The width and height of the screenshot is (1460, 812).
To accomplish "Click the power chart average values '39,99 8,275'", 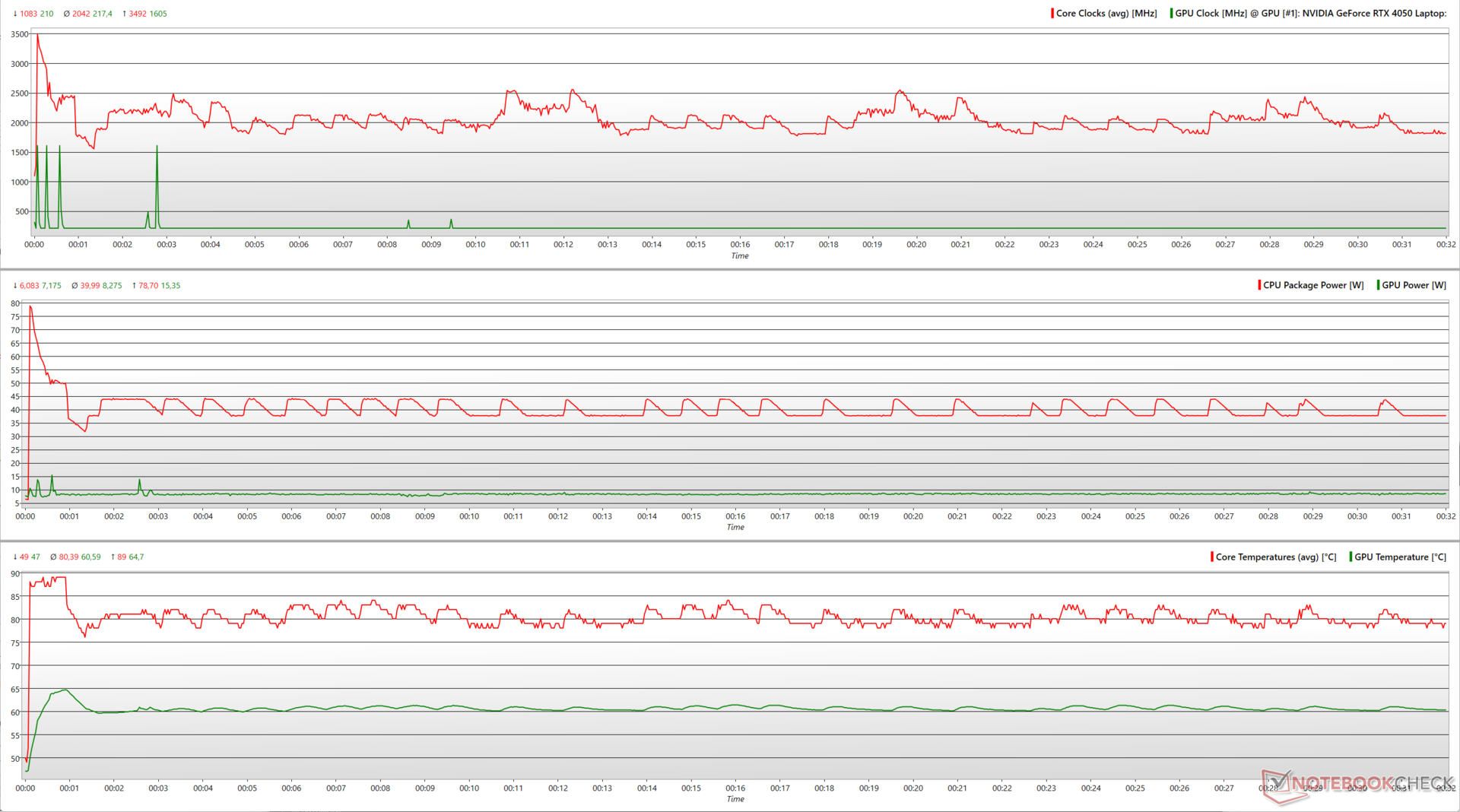I will pos(101,286).
